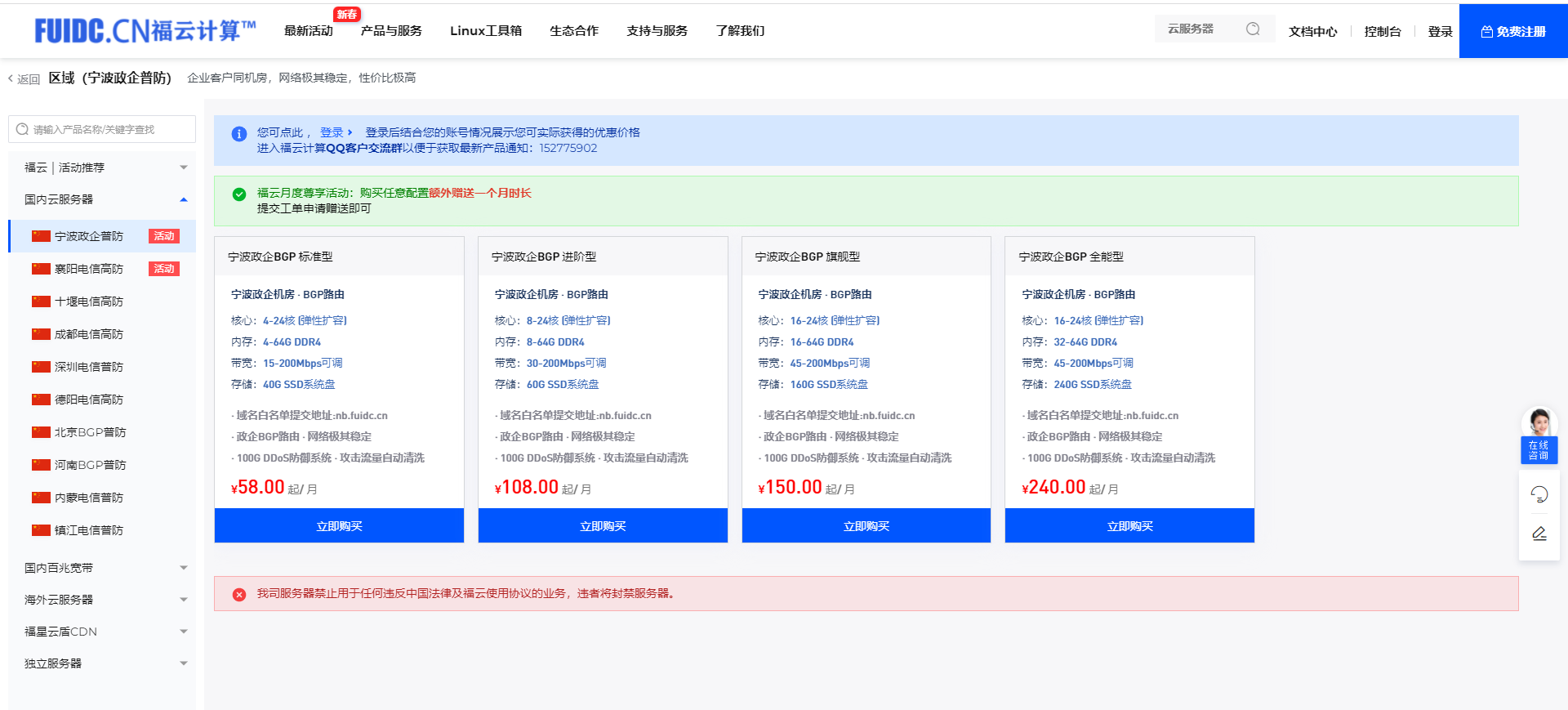
Task: Click 登录 in the top header
Action: click(x=1440, y=32)
